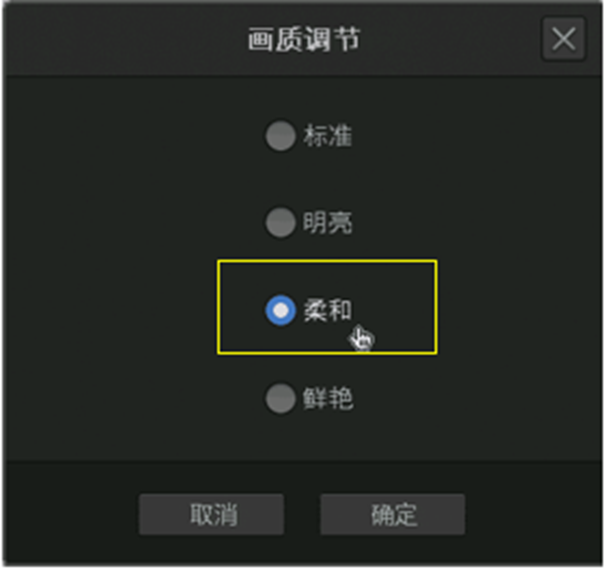The width and height of the screenshot is (605, 569).
Task: Click the 明亮 text label
Action: click(328, 222)
